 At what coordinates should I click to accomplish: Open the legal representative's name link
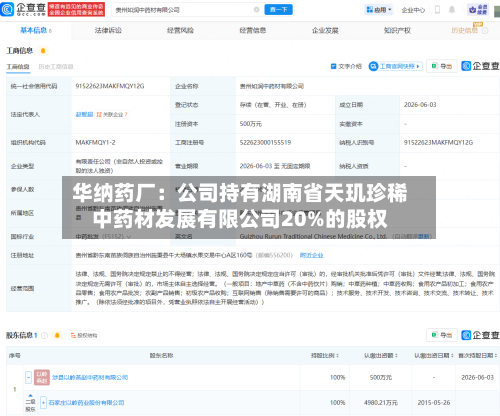(84, 114)
